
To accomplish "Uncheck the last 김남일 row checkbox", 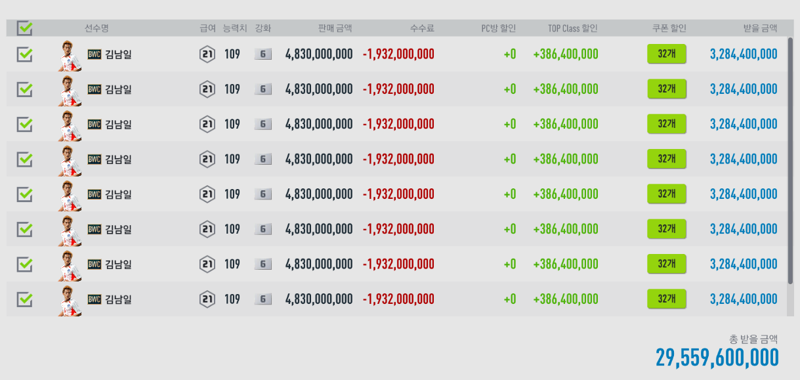I will pyautogui.click(x=24, y=299).
